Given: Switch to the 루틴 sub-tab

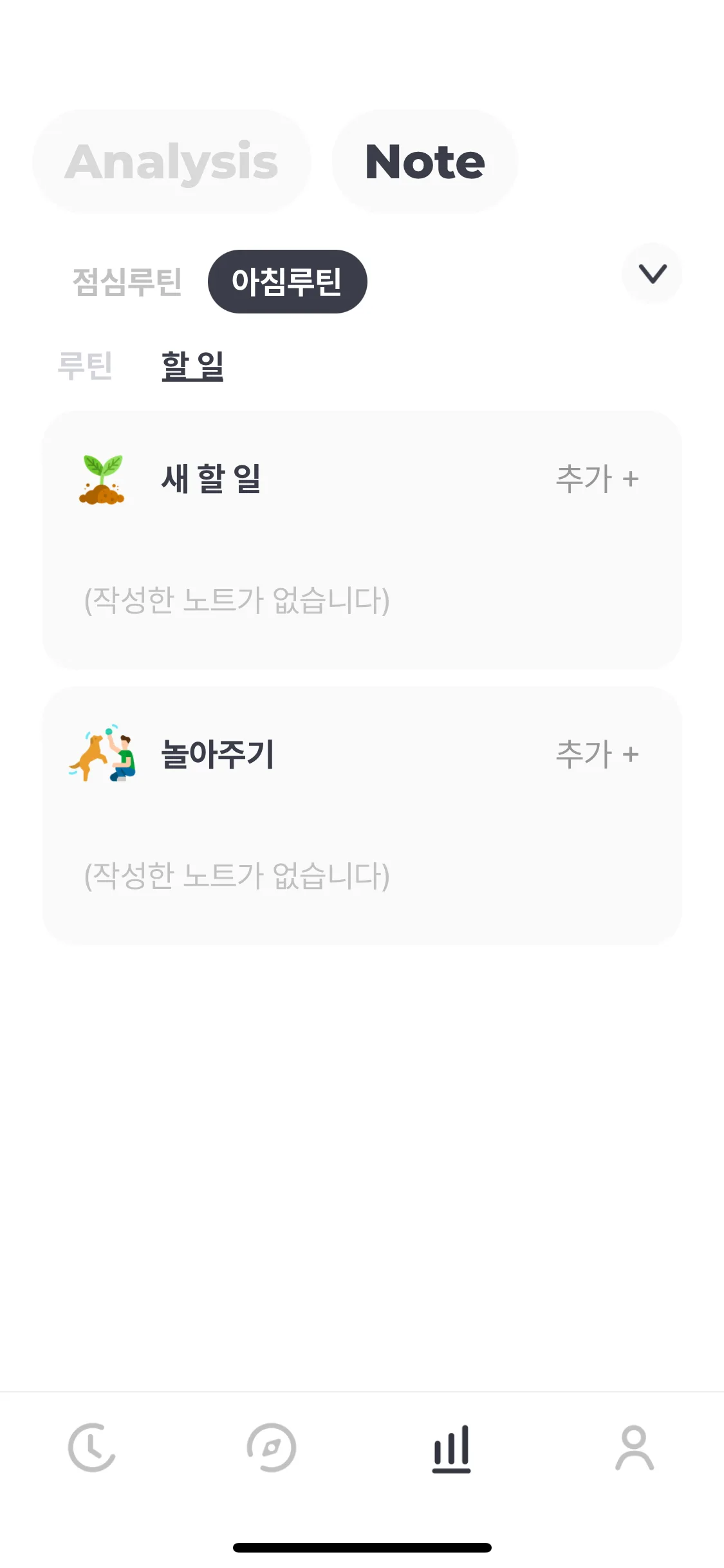Looking at the screenshot, I should pos(85,366).
